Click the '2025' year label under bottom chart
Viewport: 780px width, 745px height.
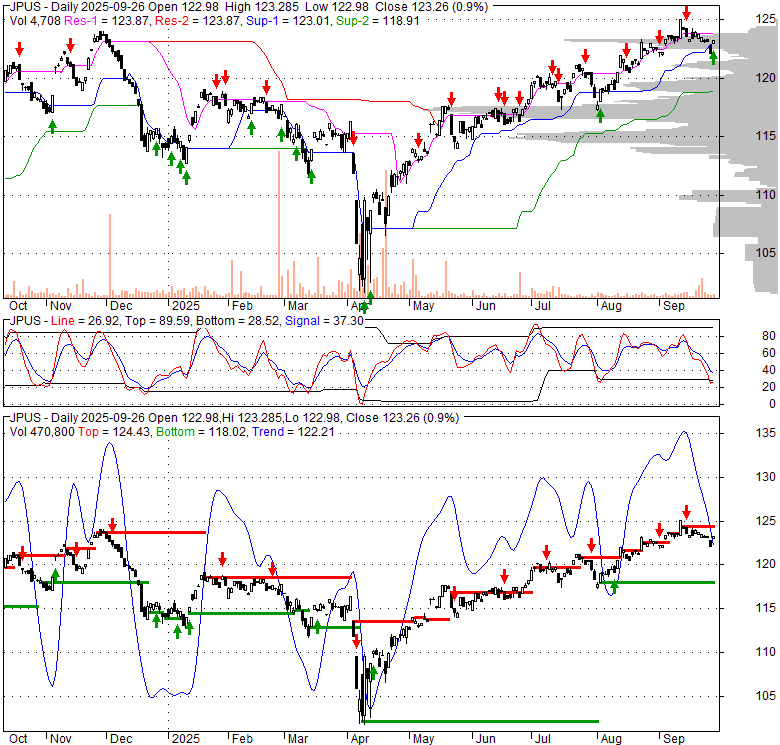click(x=186, y=739)
